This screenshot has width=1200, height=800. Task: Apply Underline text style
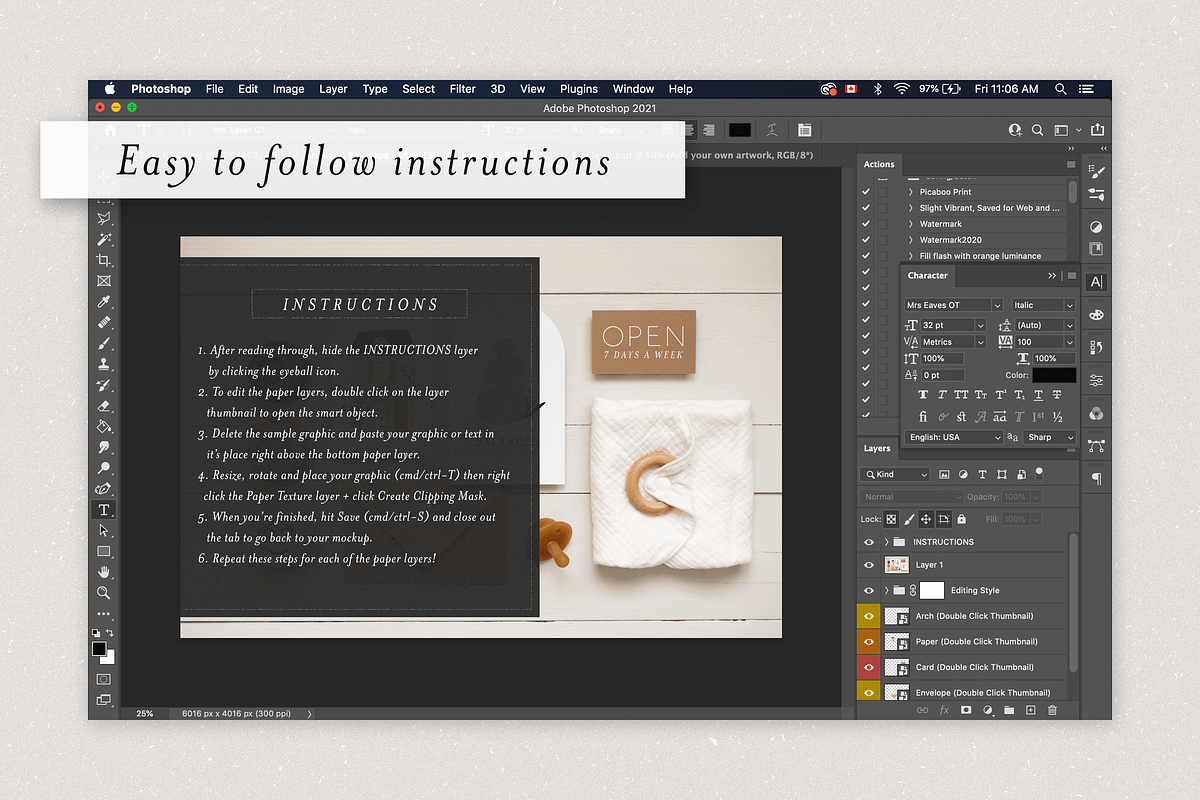pos(1038,395)
